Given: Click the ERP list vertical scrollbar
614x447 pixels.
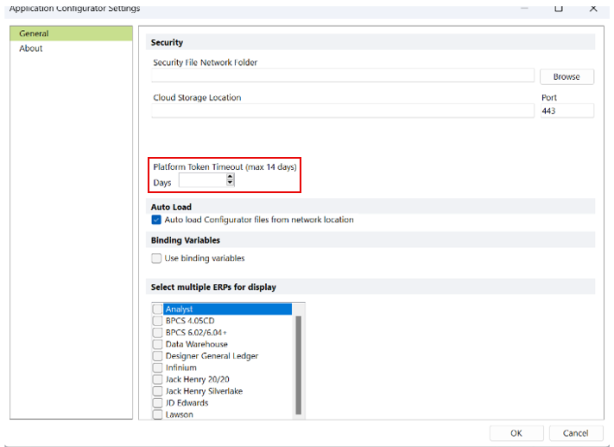Looking at the screenshot, I should point(298,364).
